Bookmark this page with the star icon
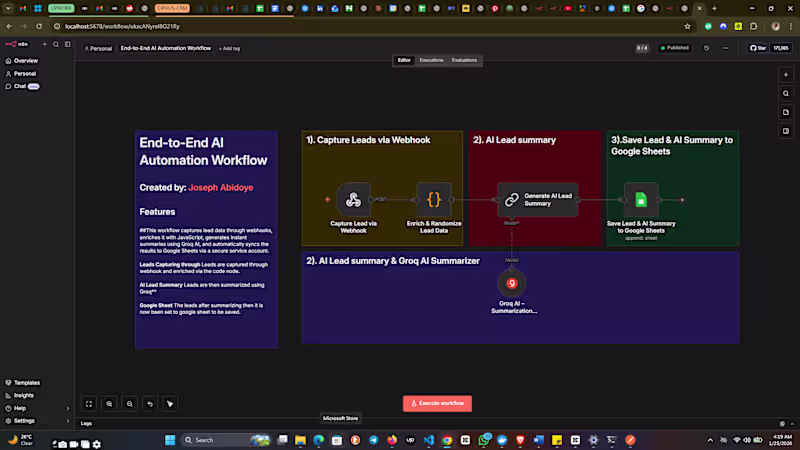Image resolution: width=800 pixels, height=450 pixels. click(x=687, y=27)
